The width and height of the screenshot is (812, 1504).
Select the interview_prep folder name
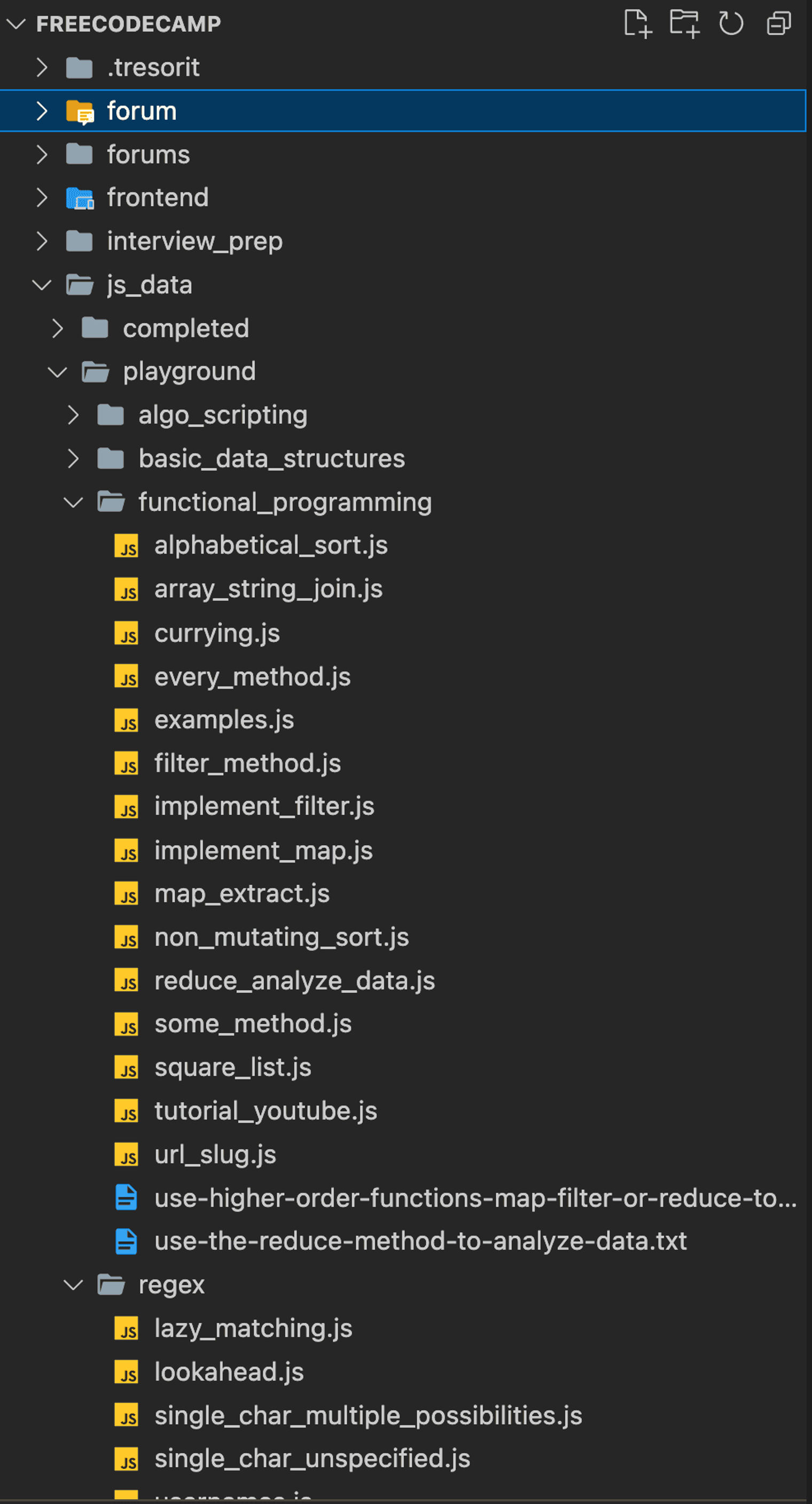pos(195,241)
